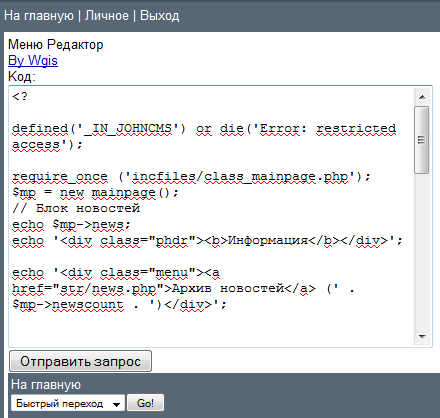
Task: Place cursor on Архив новостей text in code
Action: coord(228,288)
